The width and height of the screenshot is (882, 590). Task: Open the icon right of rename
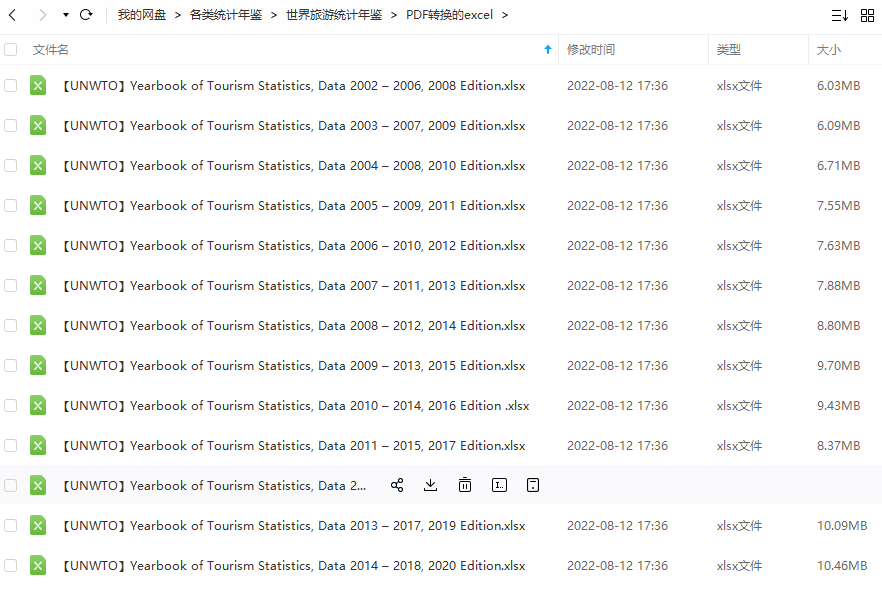click(533, 485)
